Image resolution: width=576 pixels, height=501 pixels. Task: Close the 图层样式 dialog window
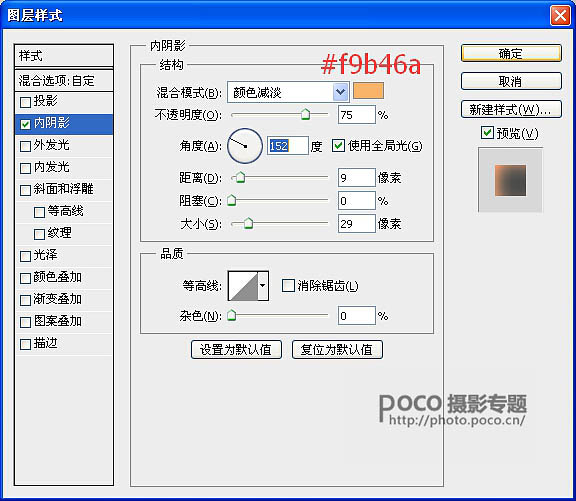pos(560,15)
